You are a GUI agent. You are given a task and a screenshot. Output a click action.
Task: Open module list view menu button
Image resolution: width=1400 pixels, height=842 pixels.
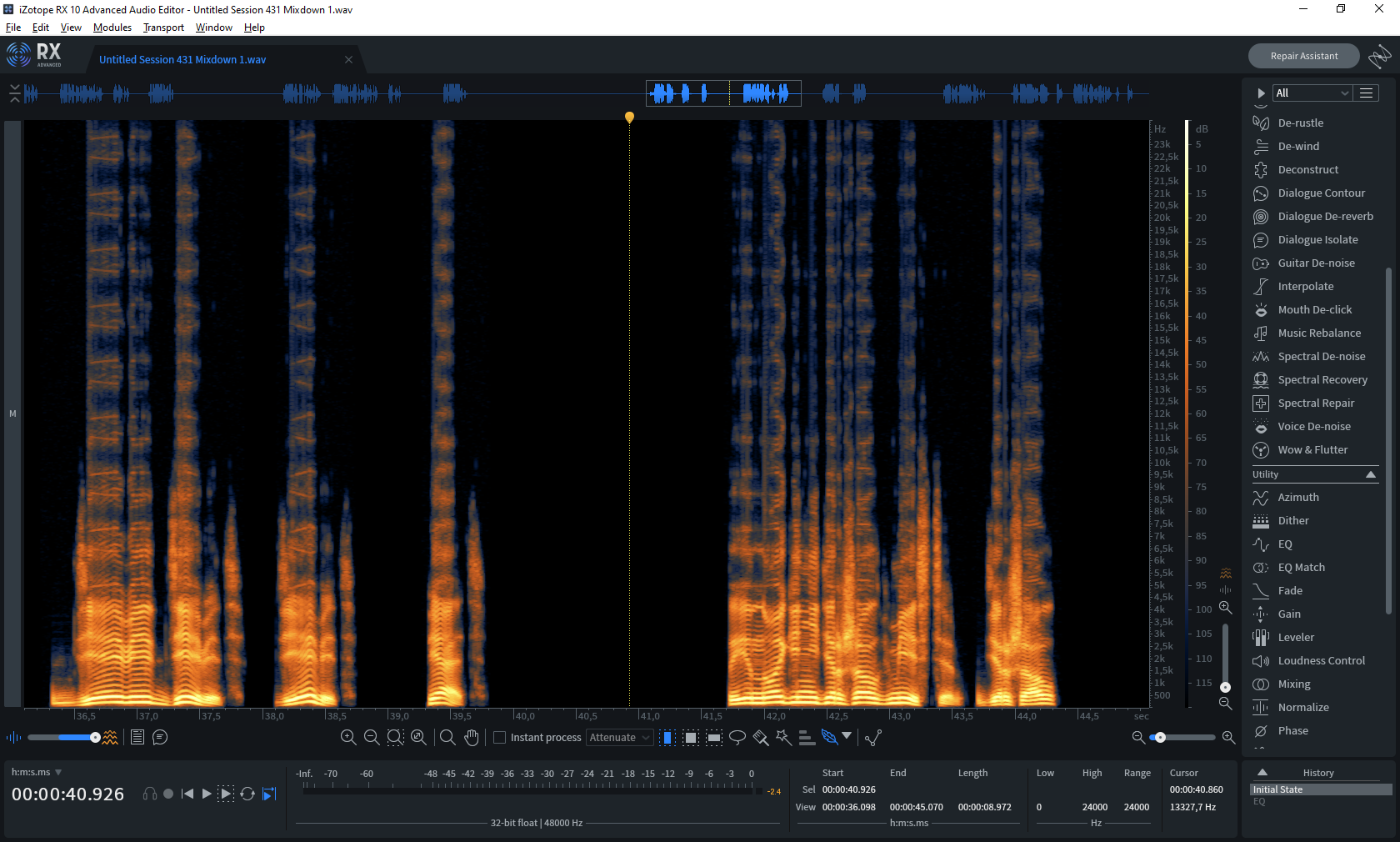tap(1366, 93)
